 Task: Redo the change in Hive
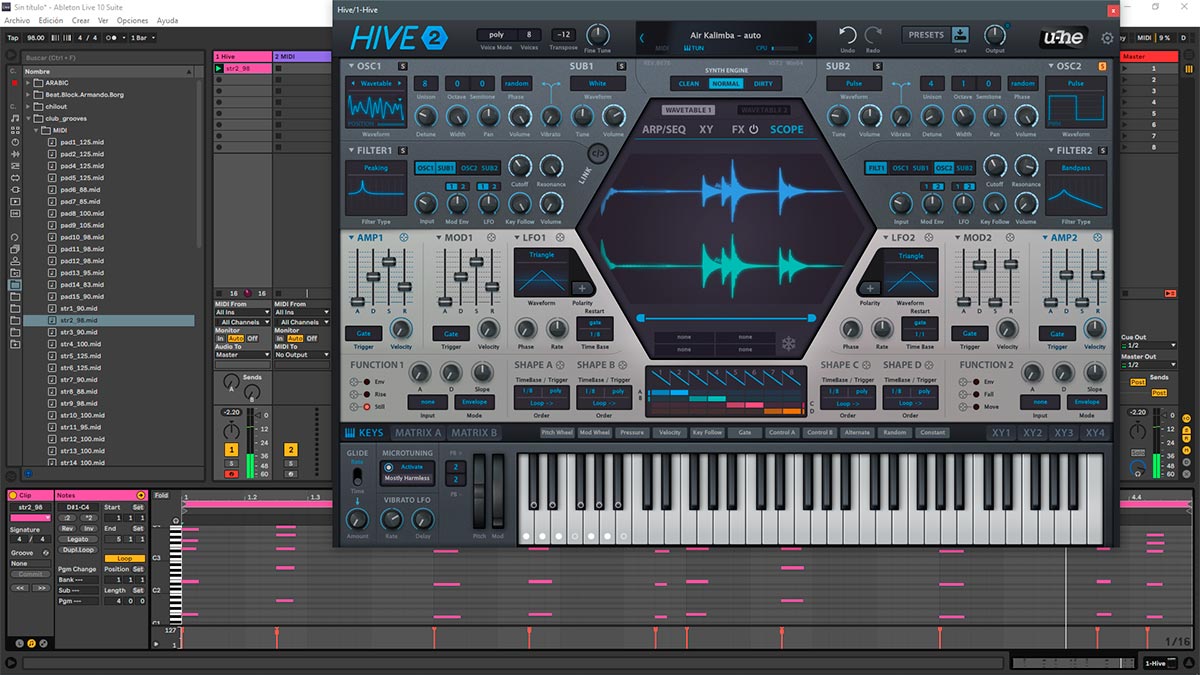[873, 36]
